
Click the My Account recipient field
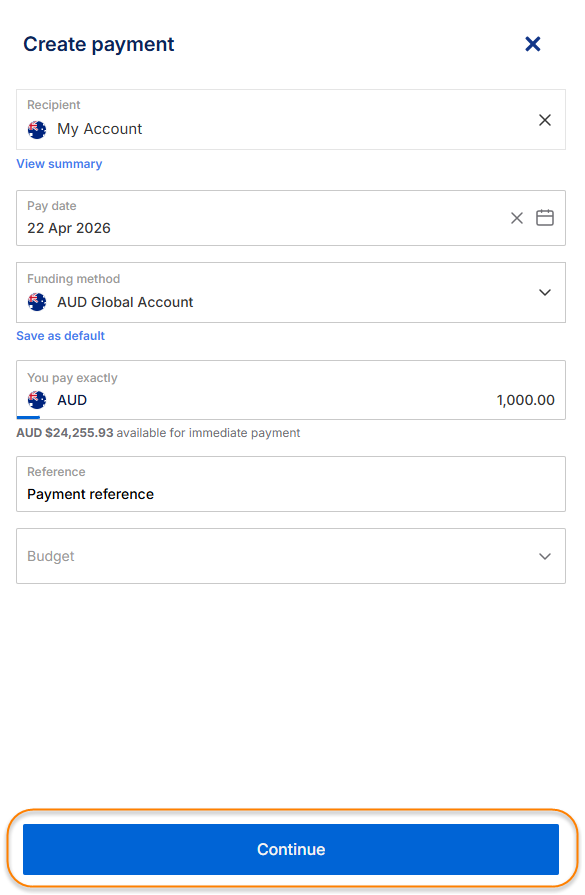[x=291, y=119]
